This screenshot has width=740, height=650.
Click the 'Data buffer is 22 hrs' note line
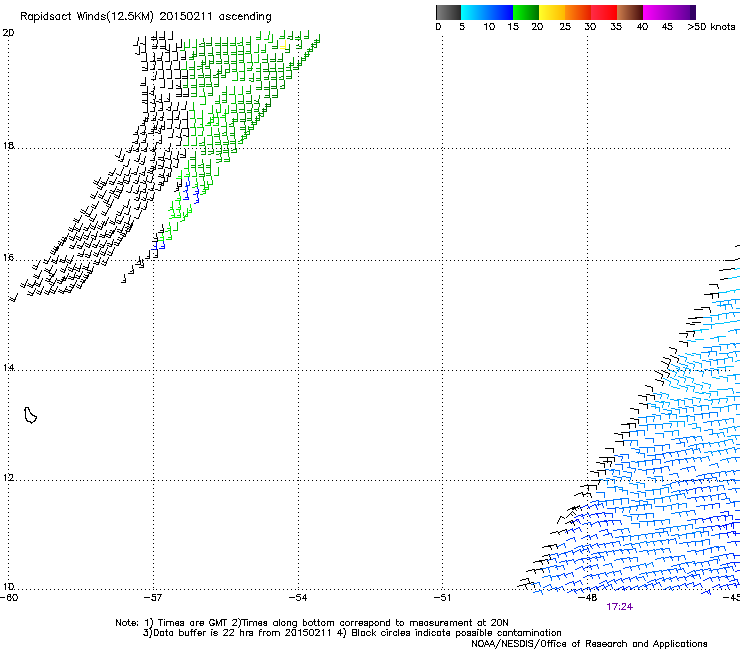tap(352, 633)
